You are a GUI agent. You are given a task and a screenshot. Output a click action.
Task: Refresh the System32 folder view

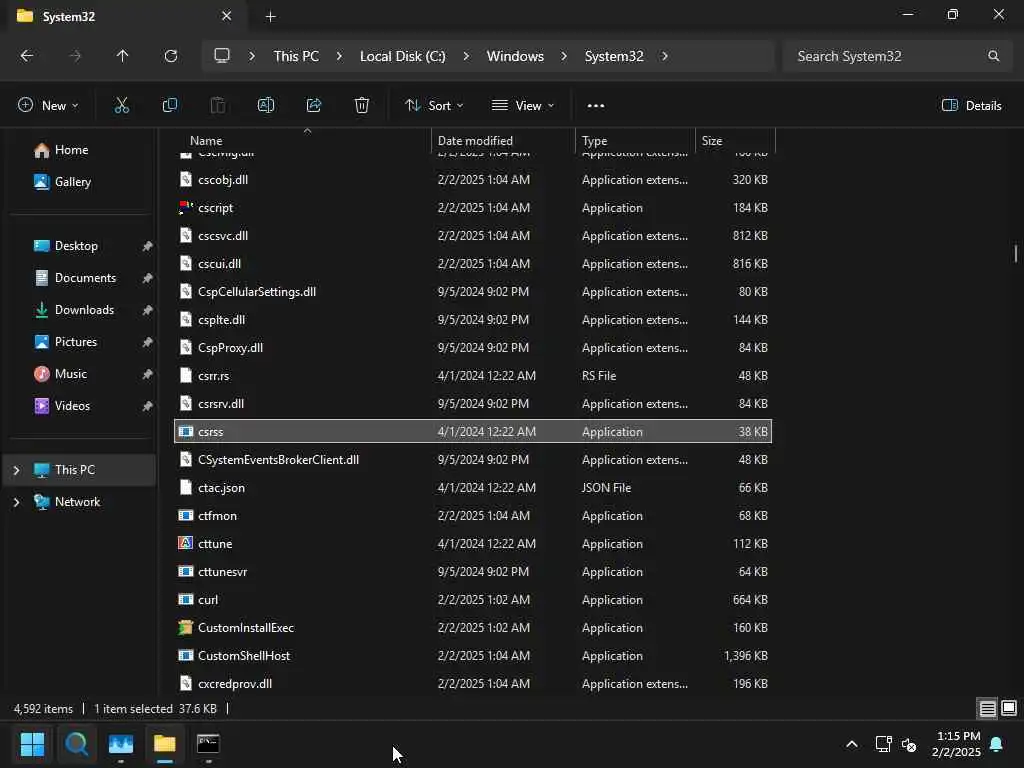point(171,56)
